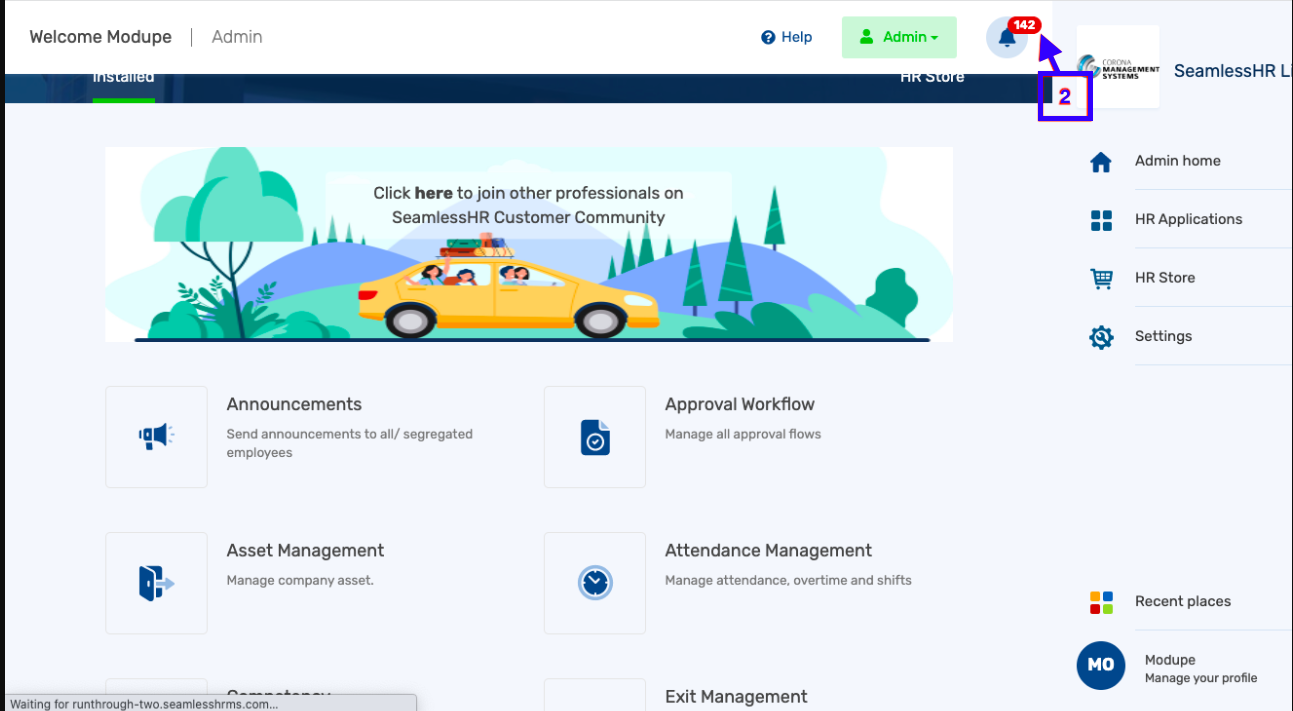The image size is (1293, 711).
Task: Open the notifications bell icon
Action: click(x=1007, y=38)
